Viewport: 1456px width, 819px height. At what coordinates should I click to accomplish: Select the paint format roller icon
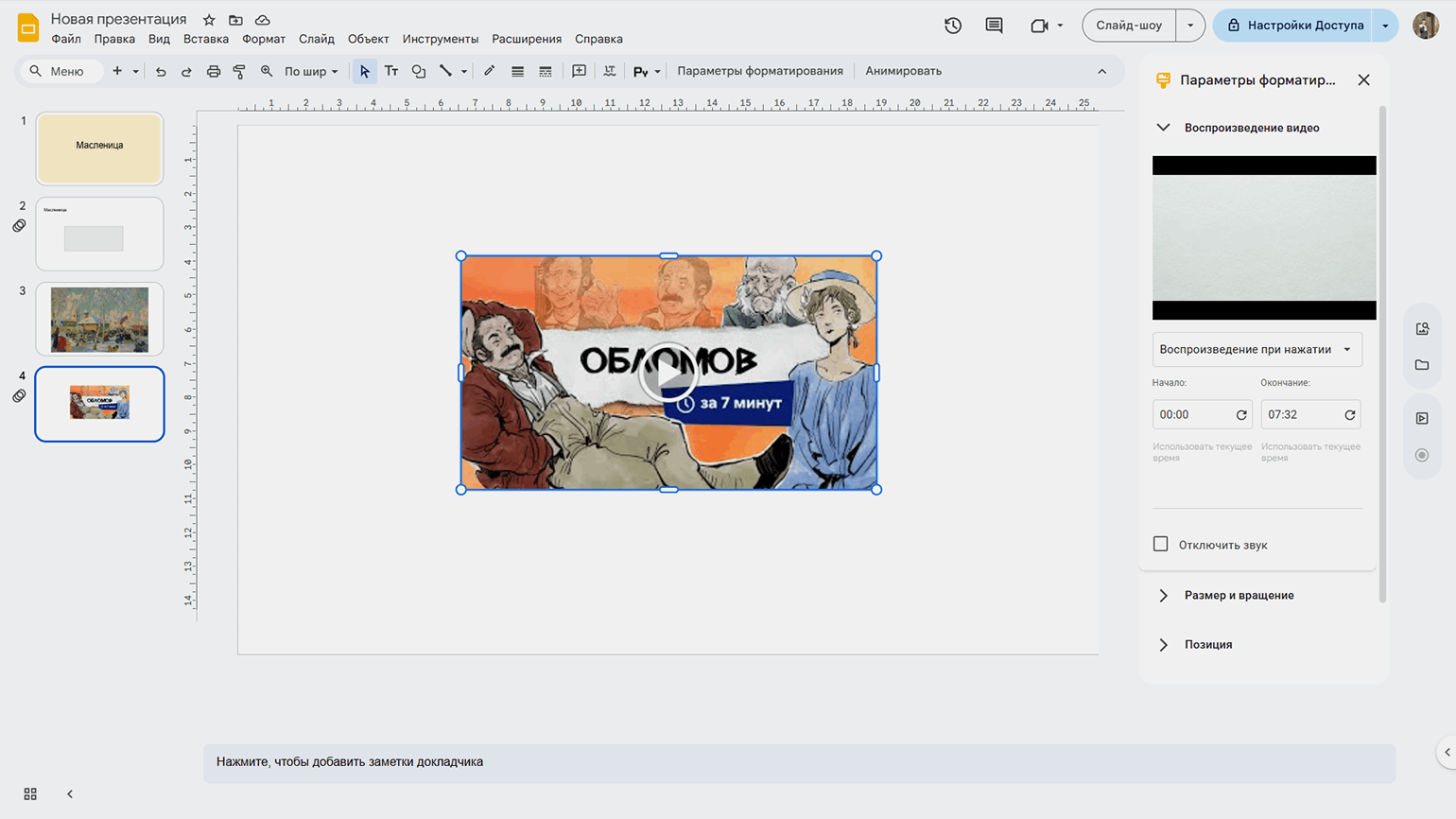pyautogui.click(x=239, y=71)
